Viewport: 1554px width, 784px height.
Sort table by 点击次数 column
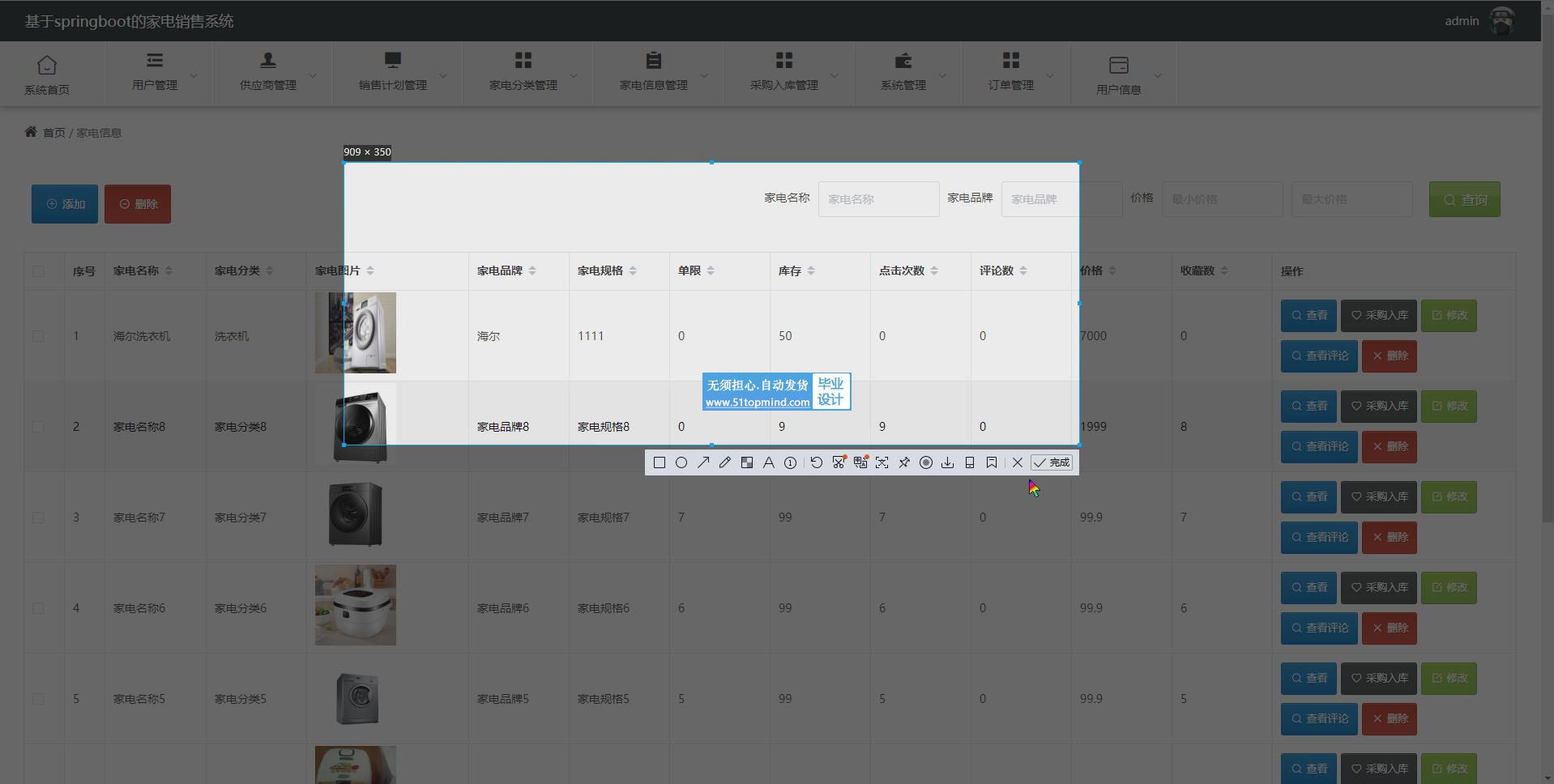click(x=934, y=271)
